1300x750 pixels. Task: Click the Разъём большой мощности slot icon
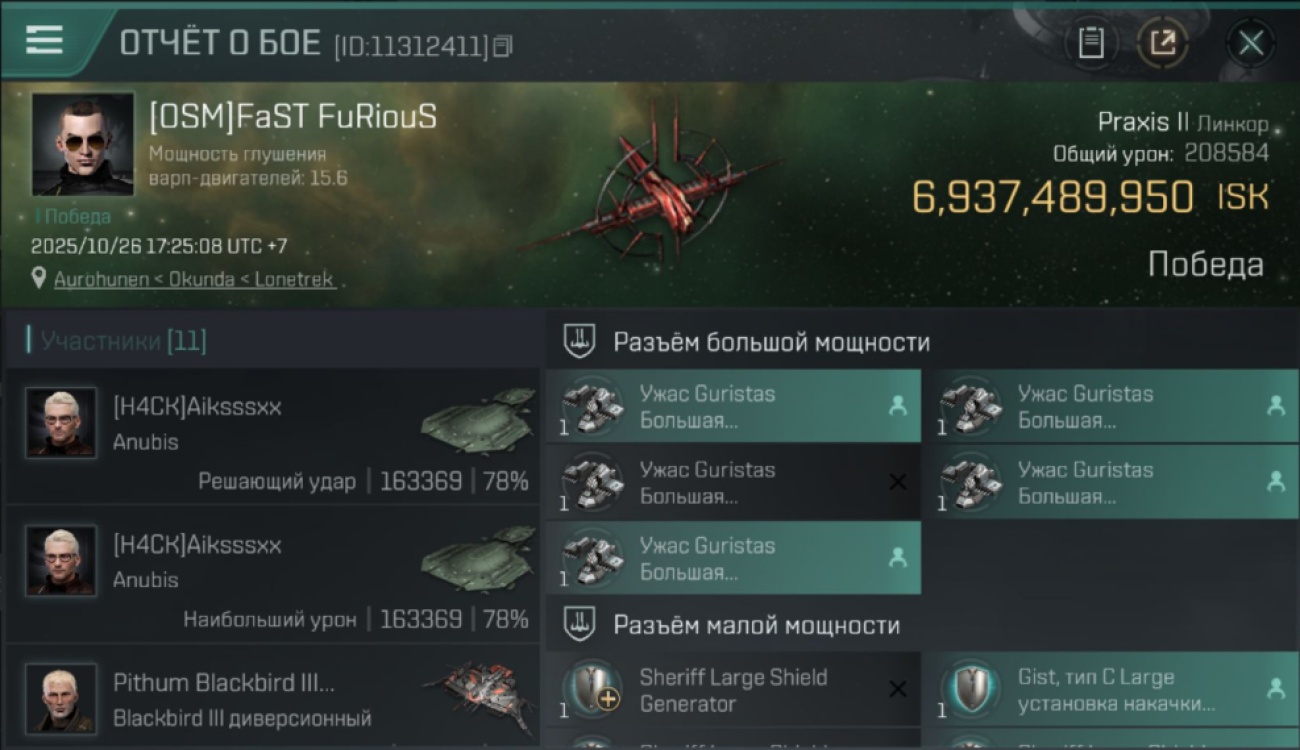point(579,342)
